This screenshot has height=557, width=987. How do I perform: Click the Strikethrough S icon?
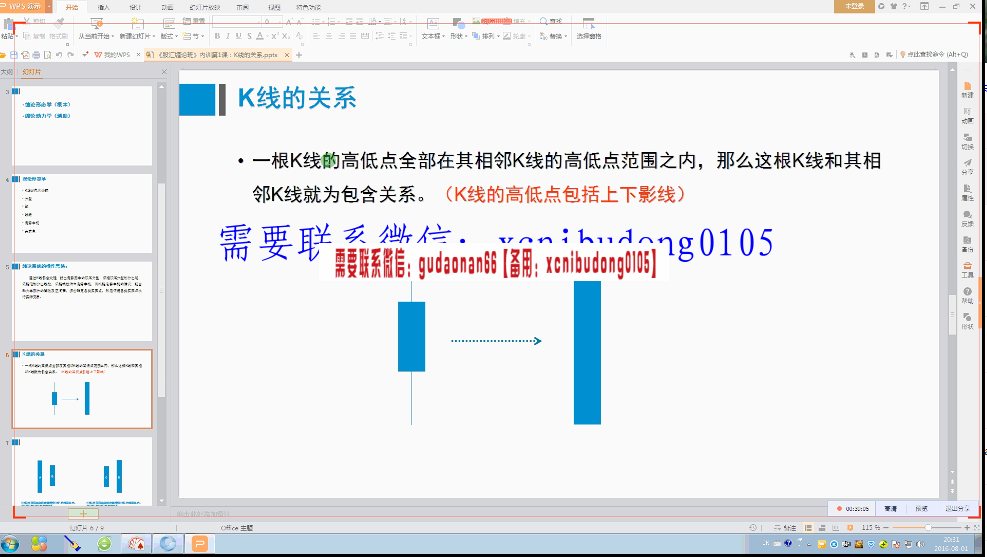coord(249,37)
